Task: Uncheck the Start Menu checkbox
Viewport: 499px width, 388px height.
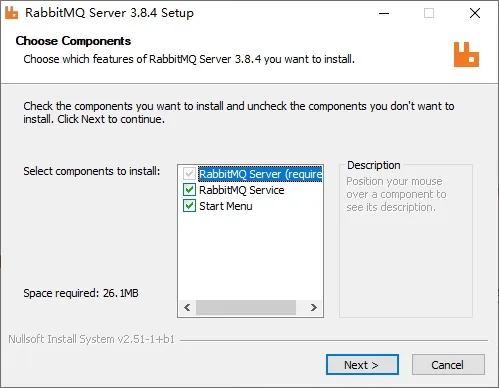Action: 189,206
